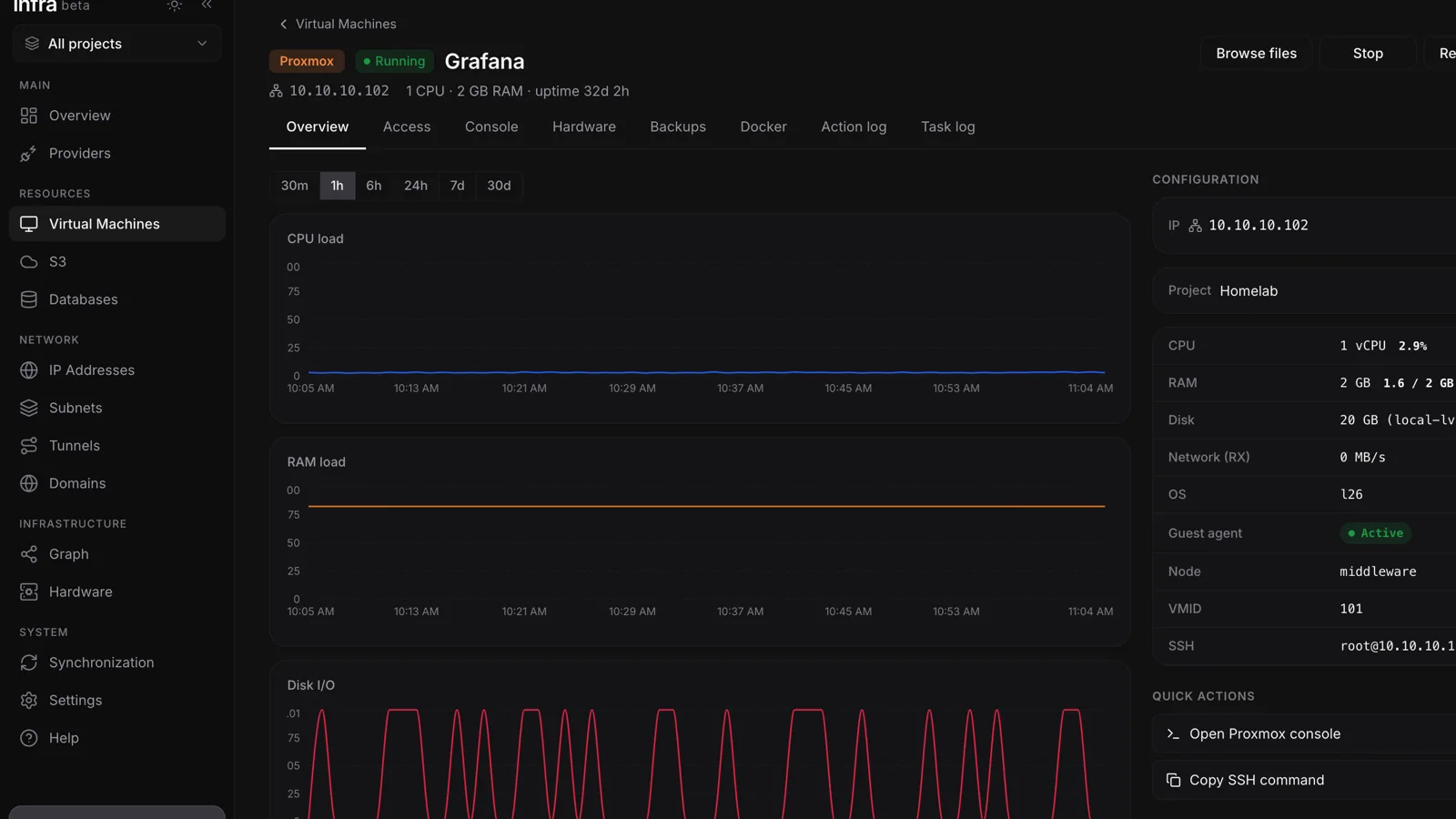Select the 7d time range

click(x=457, y=186)
